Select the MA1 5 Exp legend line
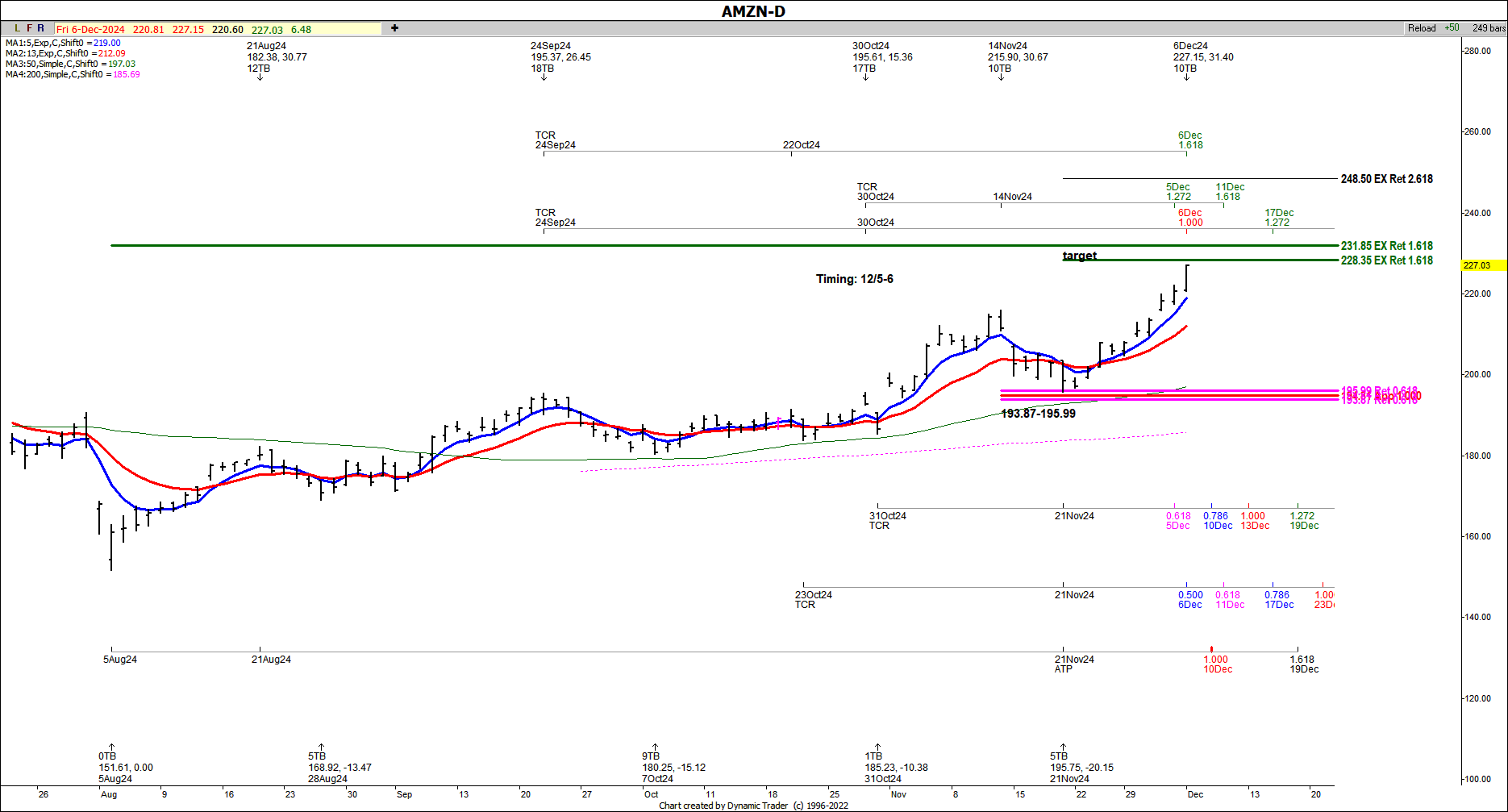The height and width of the screenshot is (812, 1508). (x=63, y=43)
